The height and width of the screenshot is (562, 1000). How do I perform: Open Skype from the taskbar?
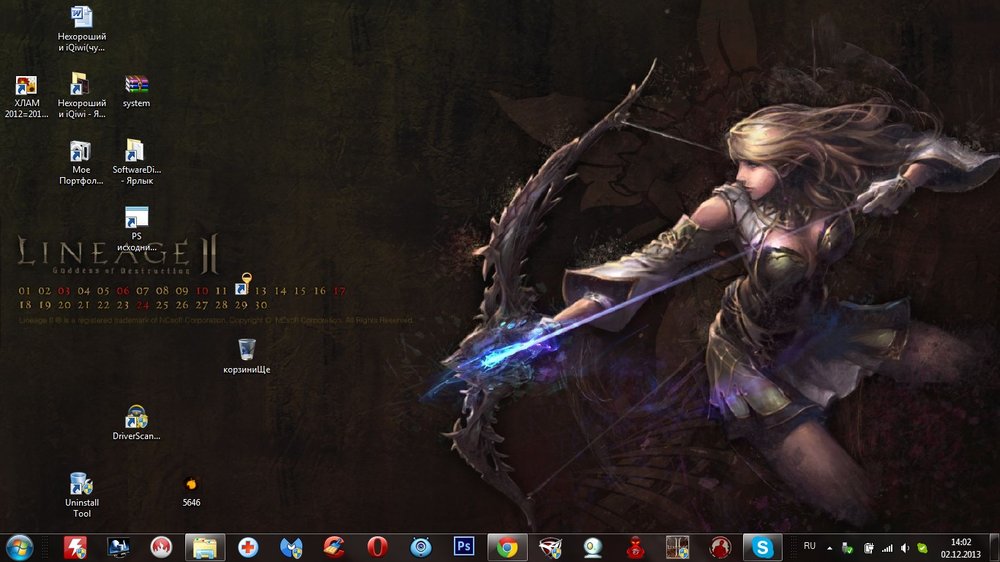click(763, 547)
